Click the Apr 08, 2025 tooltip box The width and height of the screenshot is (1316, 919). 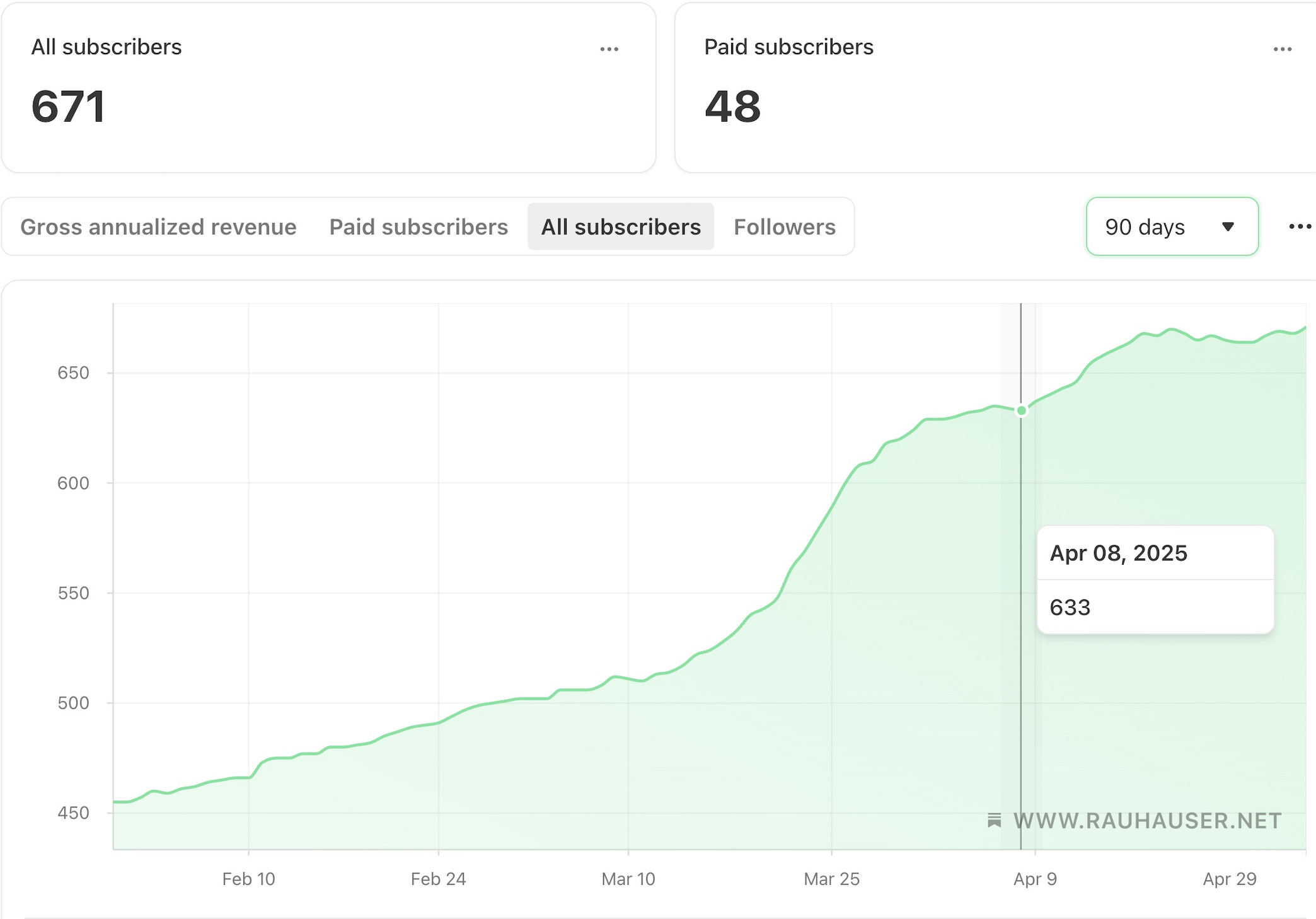1155,579
